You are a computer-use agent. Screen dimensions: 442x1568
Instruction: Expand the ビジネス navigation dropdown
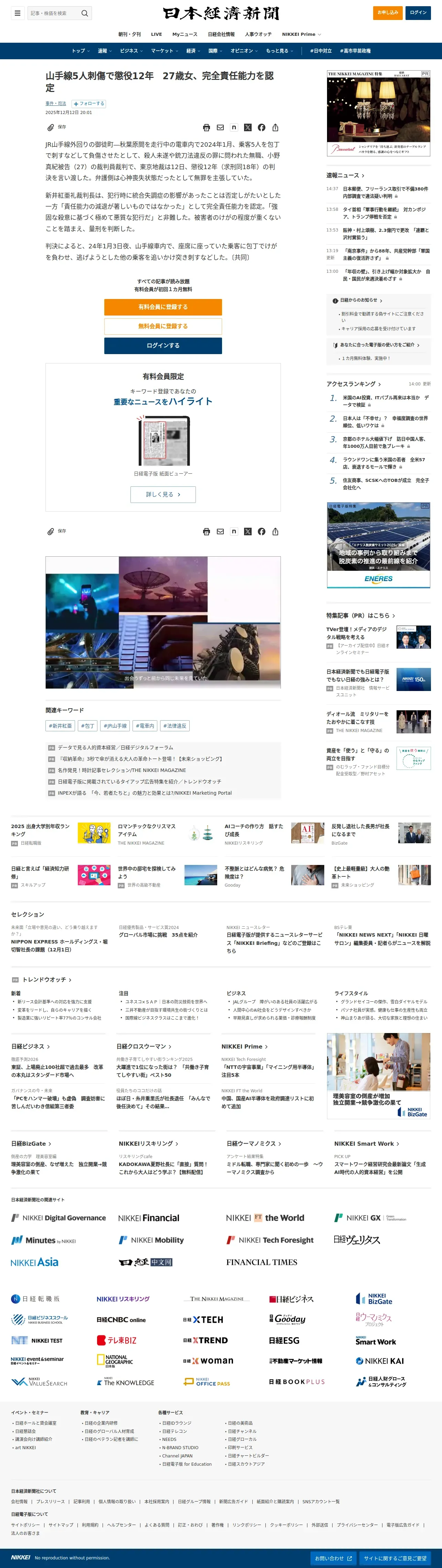[x=131, y=51]
